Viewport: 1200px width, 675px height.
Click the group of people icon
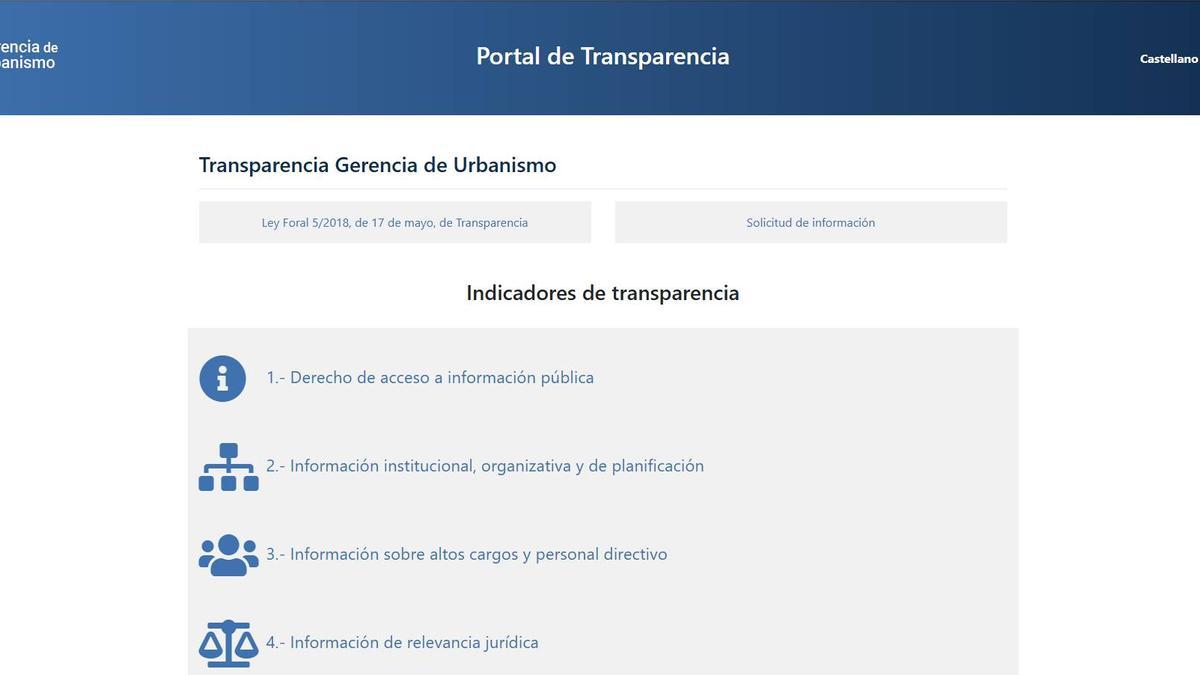228,555
